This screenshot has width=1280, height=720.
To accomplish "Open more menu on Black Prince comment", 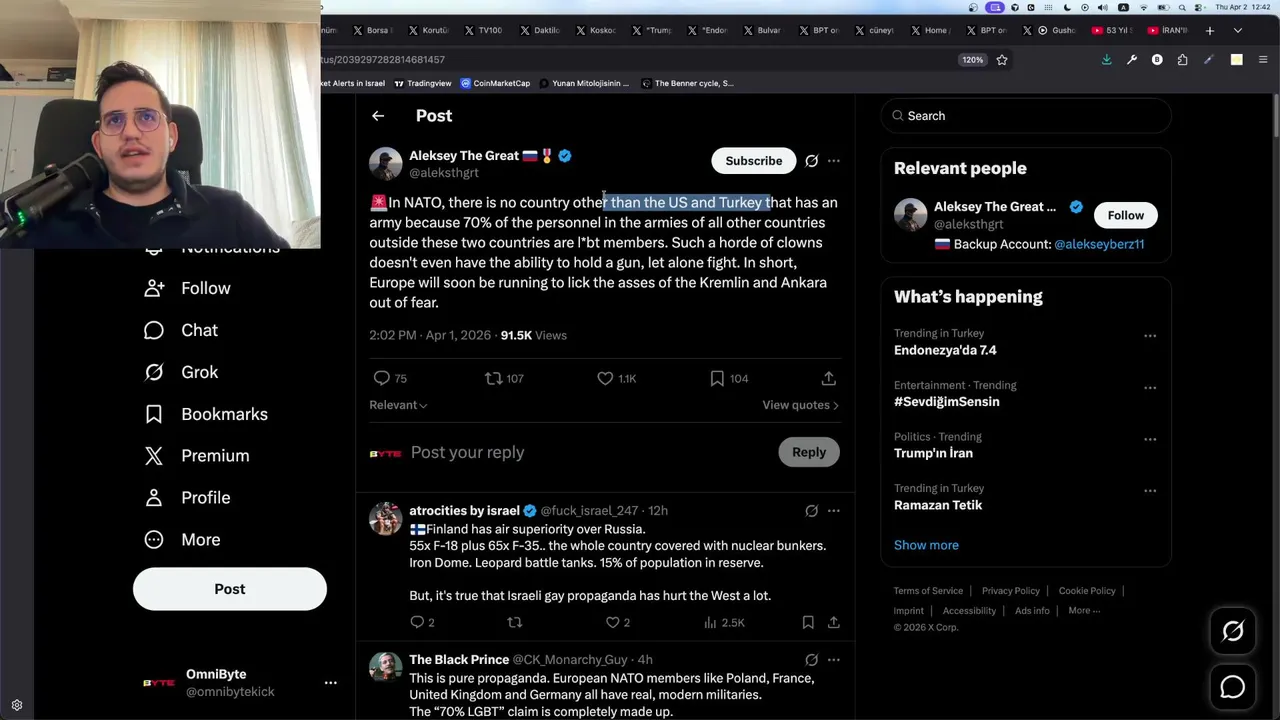I will coord(834,660).
